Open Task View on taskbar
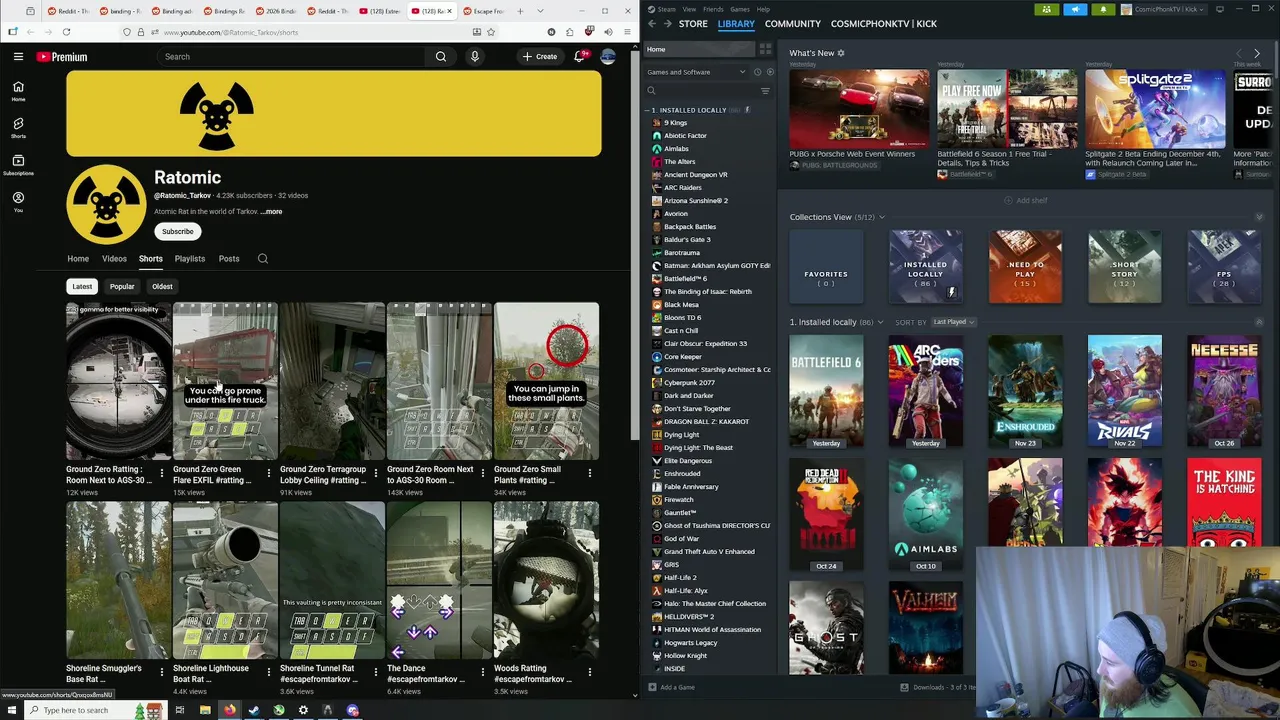The height and width of the screenshot is (720, 1280). 180,710
